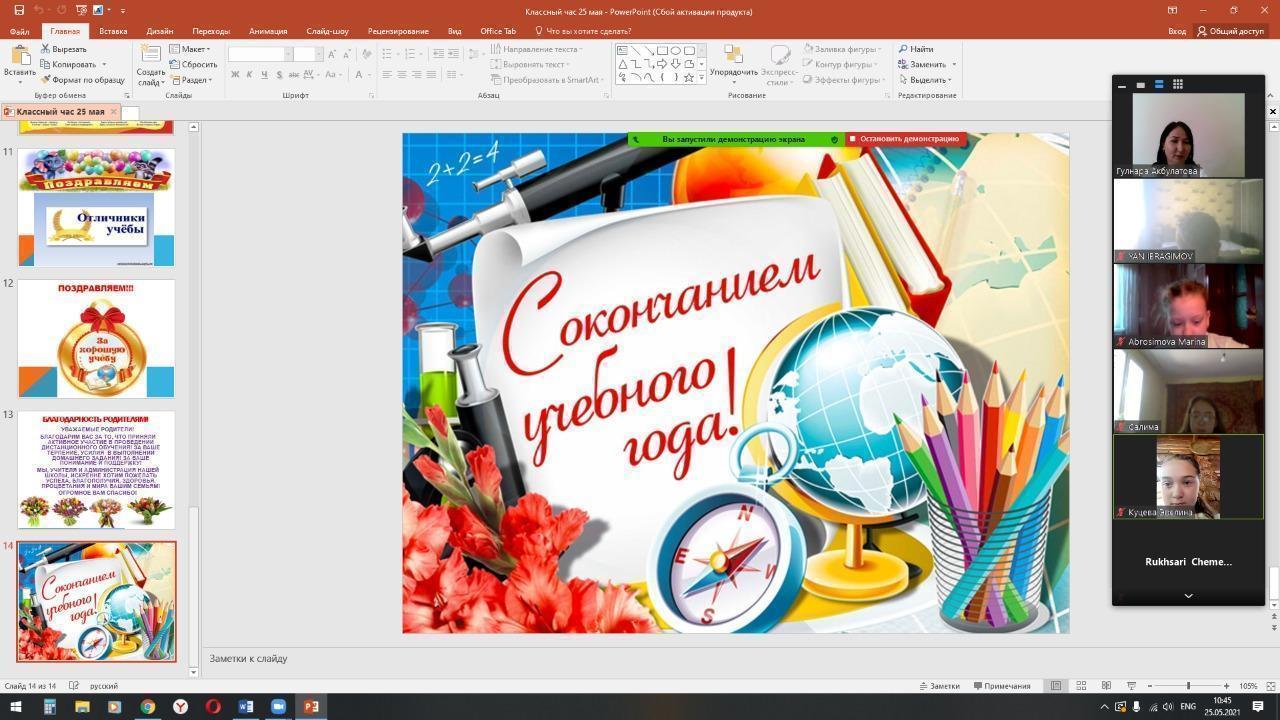The width and height of the screenshot is (1280, 720).
Task: Click the Save icon in quick access toolbar
Action: click(17, 10)
